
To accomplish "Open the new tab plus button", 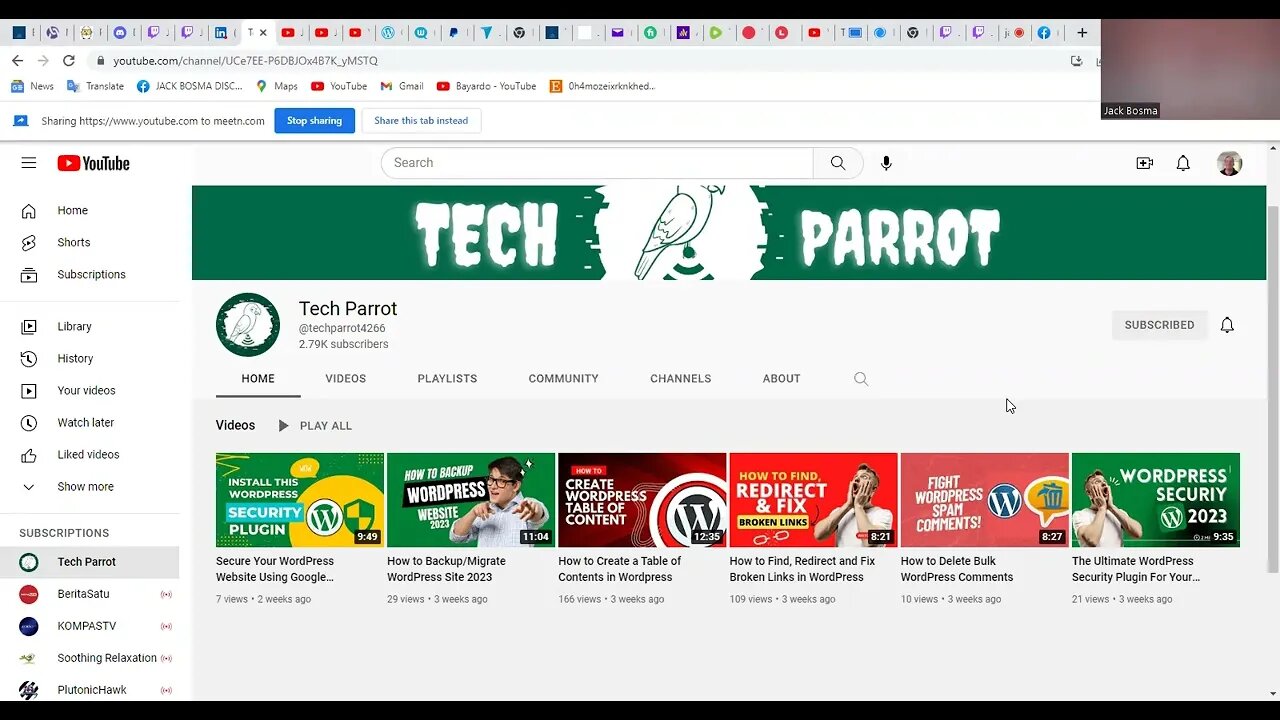I will (1082, 33).
